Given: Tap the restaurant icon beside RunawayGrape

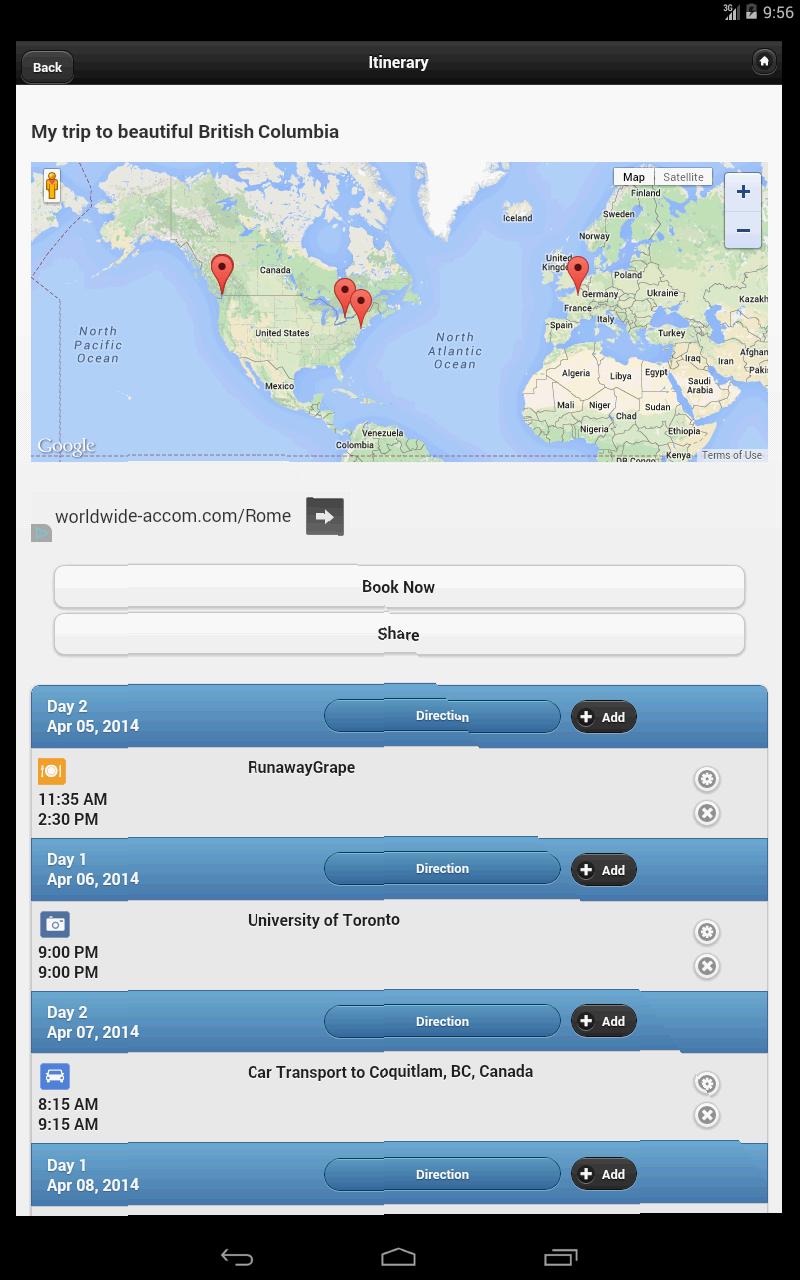Looking at the screenshot, I should tap(54, 771).
